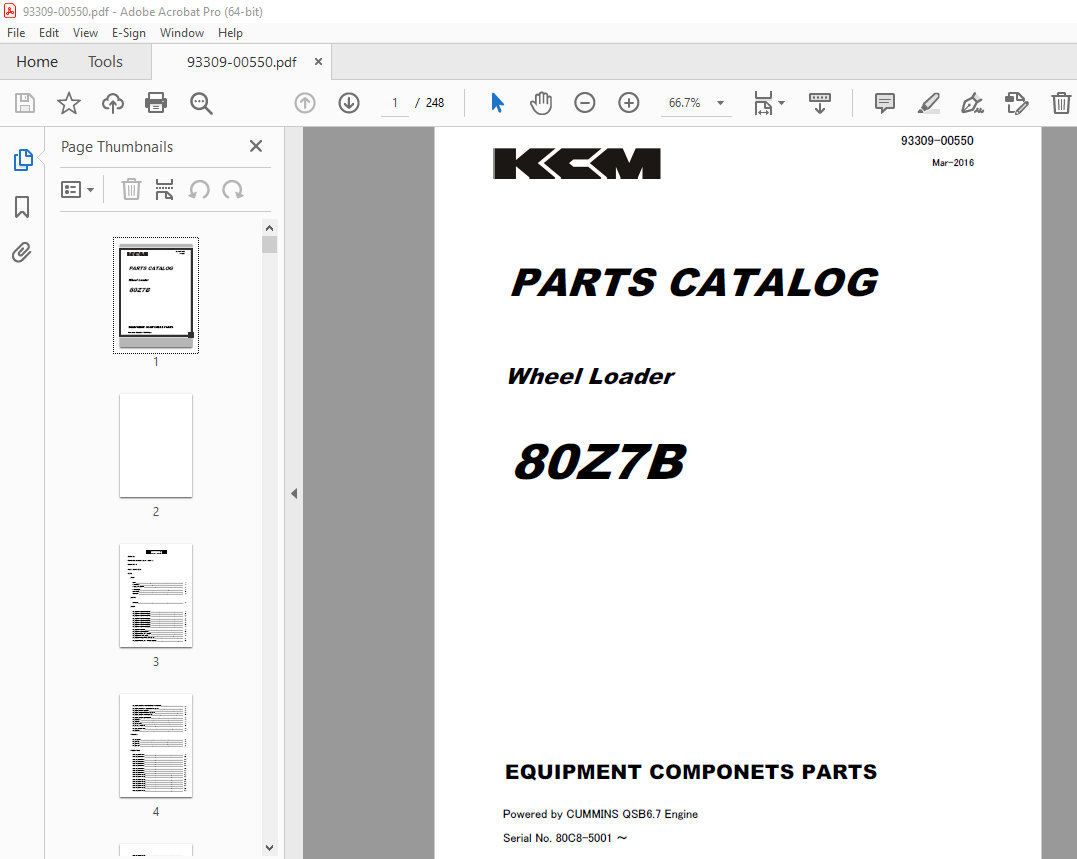Open the Help menu
1077x859 pixels.
[x=230, y=33]
